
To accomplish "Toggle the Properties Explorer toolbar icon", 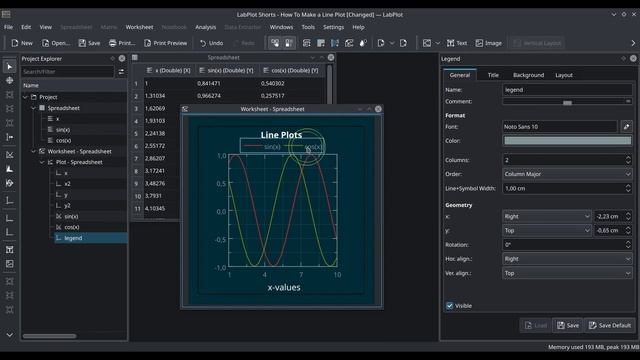I will click(289, 43).
